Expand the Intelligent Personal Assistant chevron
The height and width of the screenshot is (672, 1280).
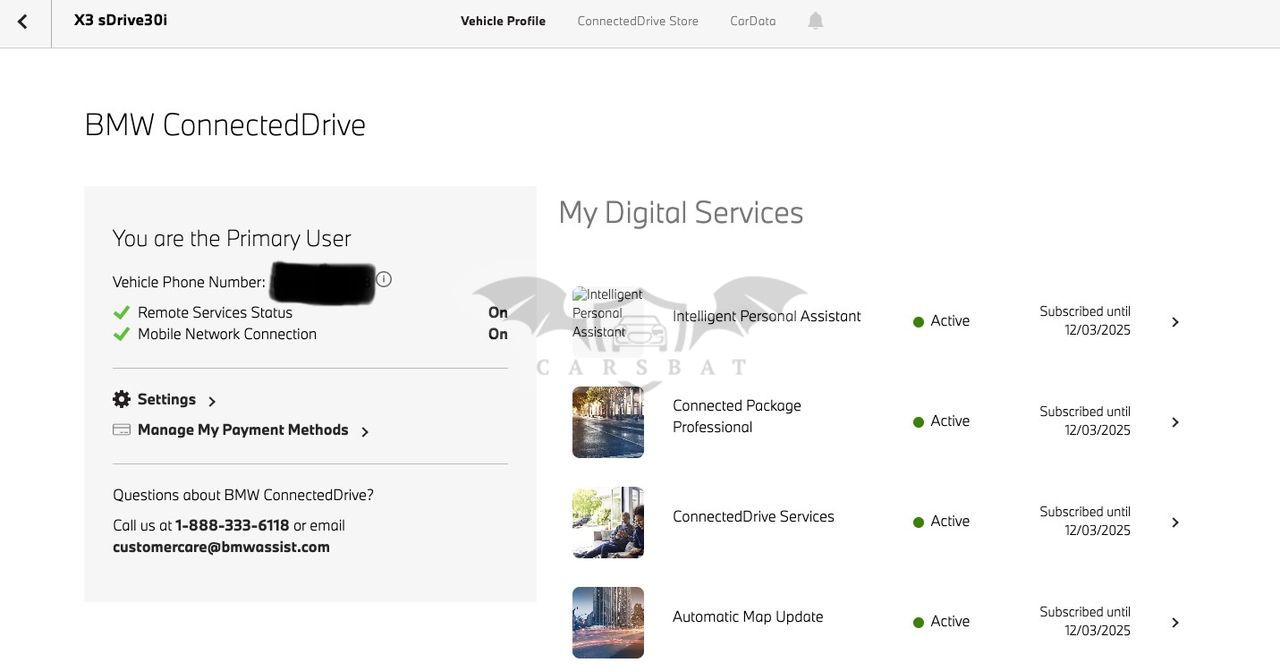1175,322
